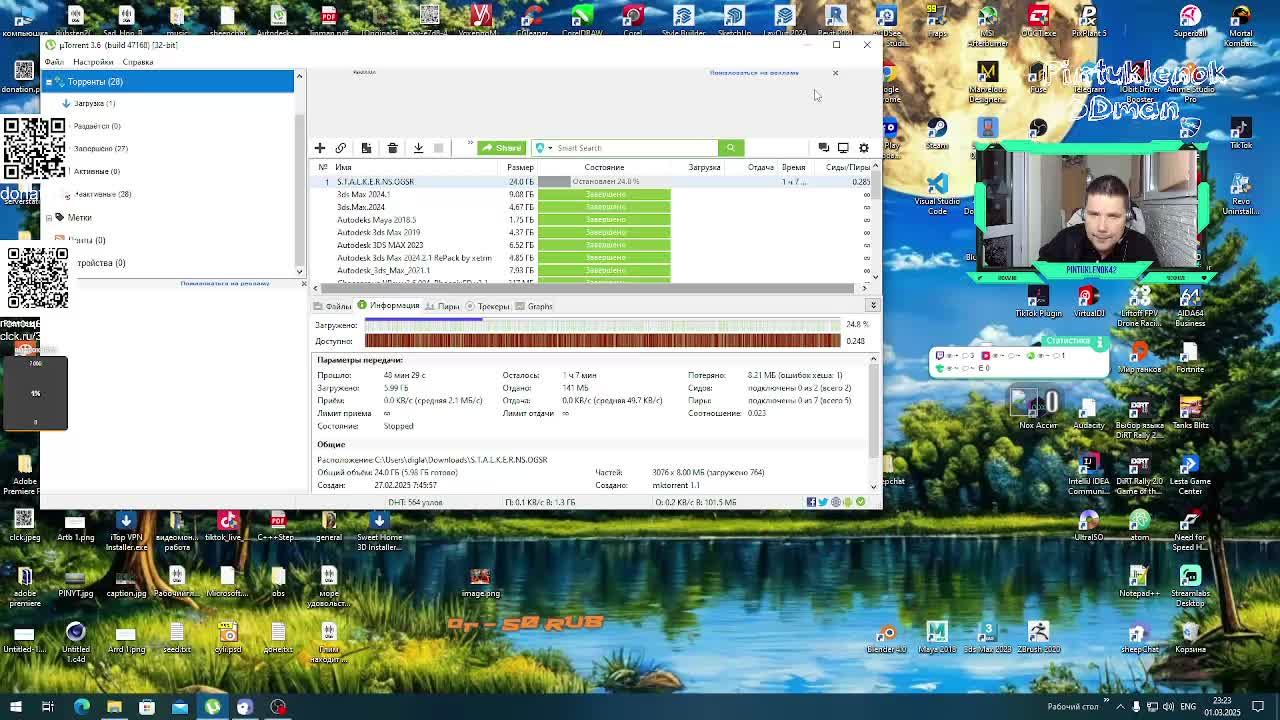Select the Завершено (27) category
The height and width of the screenshot is (720, 1280).
100,148
